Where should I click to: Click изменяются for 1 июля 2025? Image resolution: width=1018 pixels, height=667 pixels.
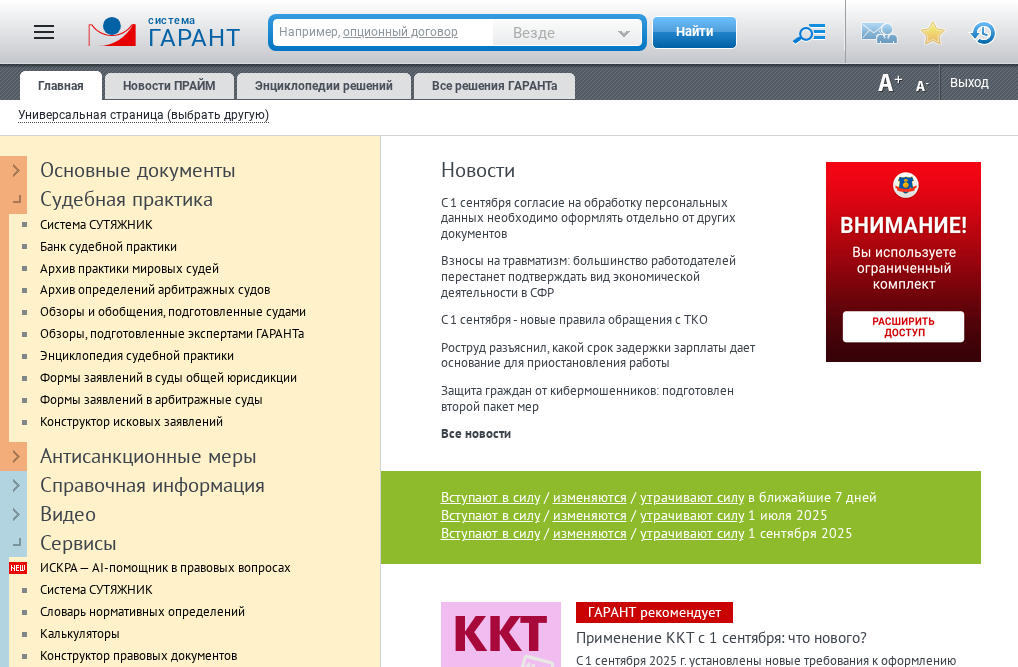(590, 516)
